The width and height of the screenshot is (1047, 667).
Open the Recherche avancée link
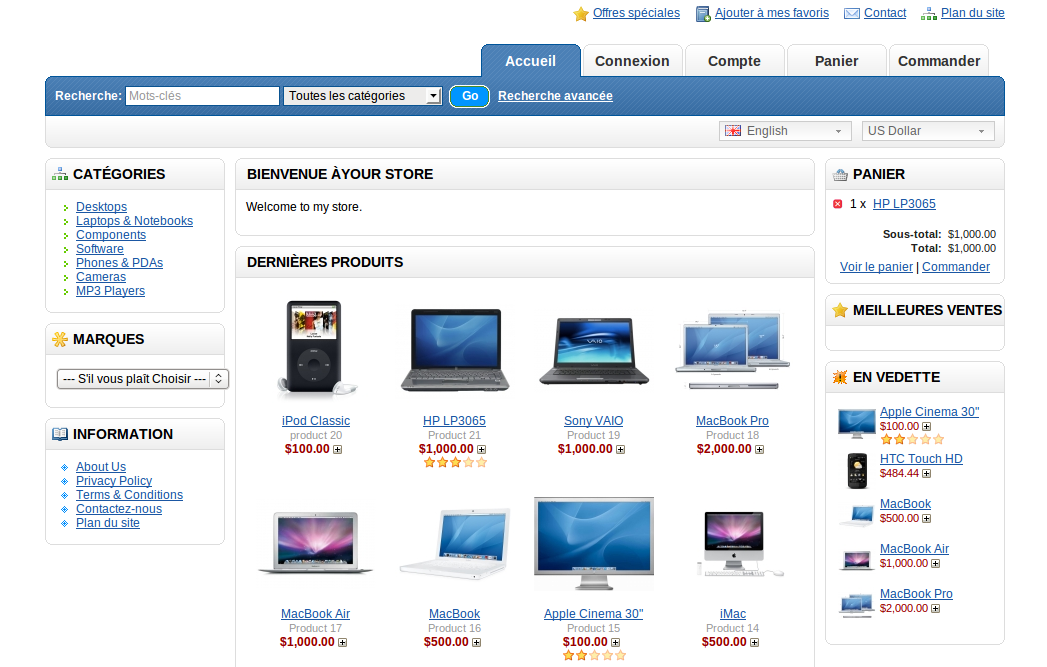coord(556,96)
